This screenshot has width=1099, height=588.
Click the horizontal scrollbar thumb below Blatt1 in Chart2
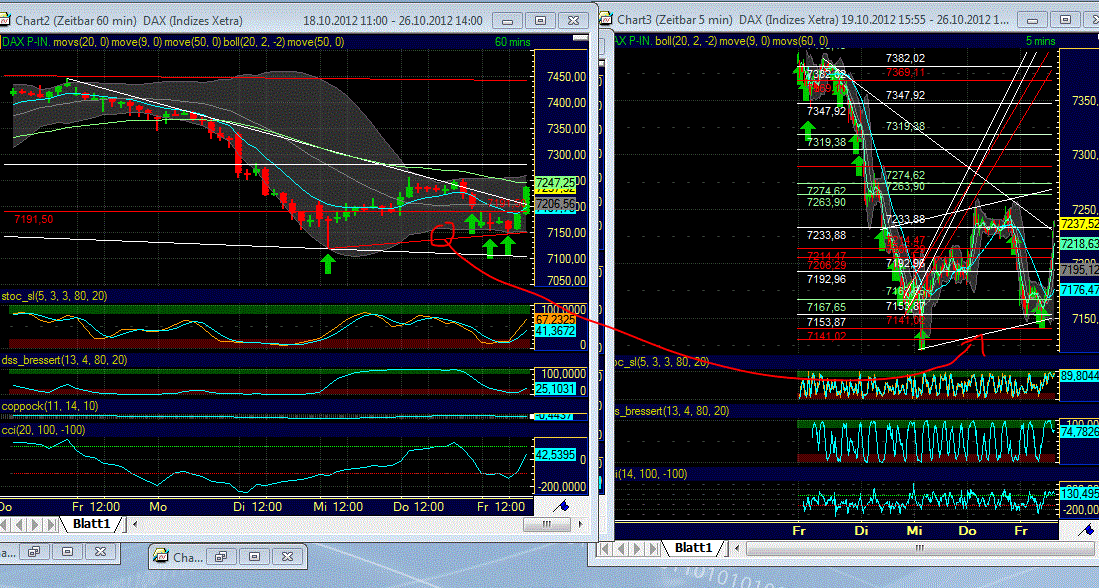click(x=547, y=524)
